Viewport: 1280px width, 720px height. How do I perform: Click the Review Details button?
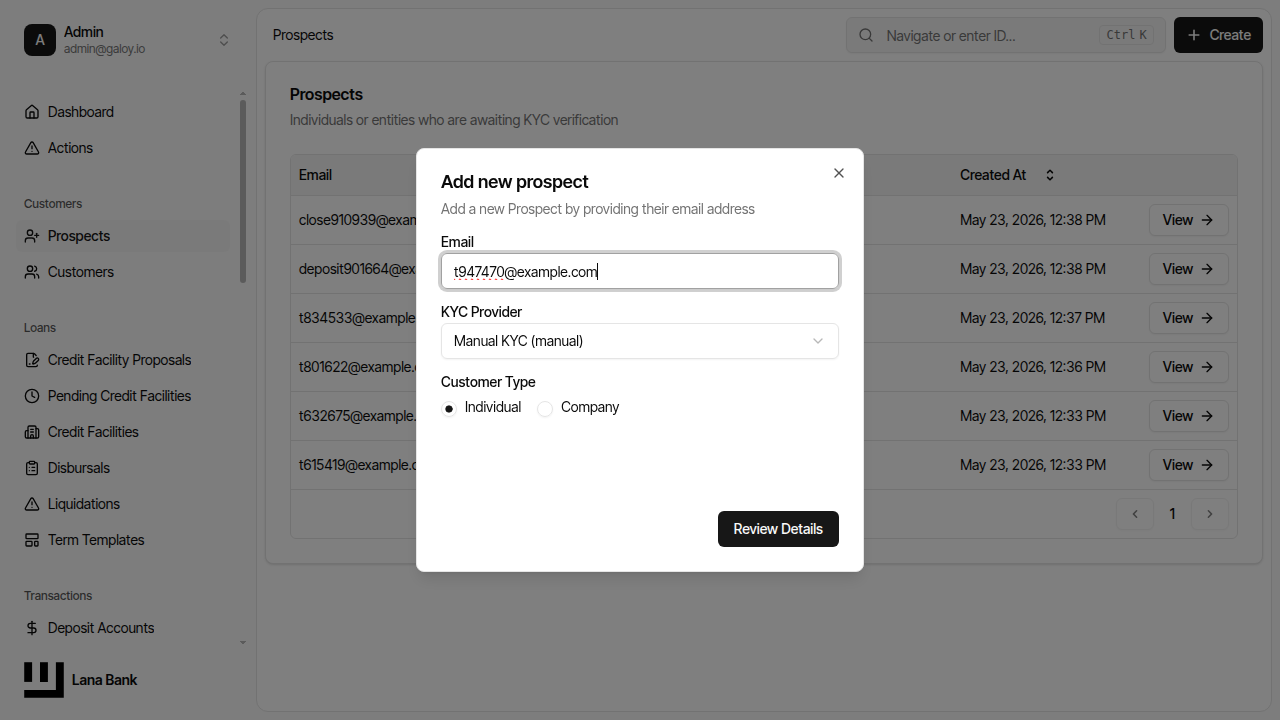coord(778,529)
